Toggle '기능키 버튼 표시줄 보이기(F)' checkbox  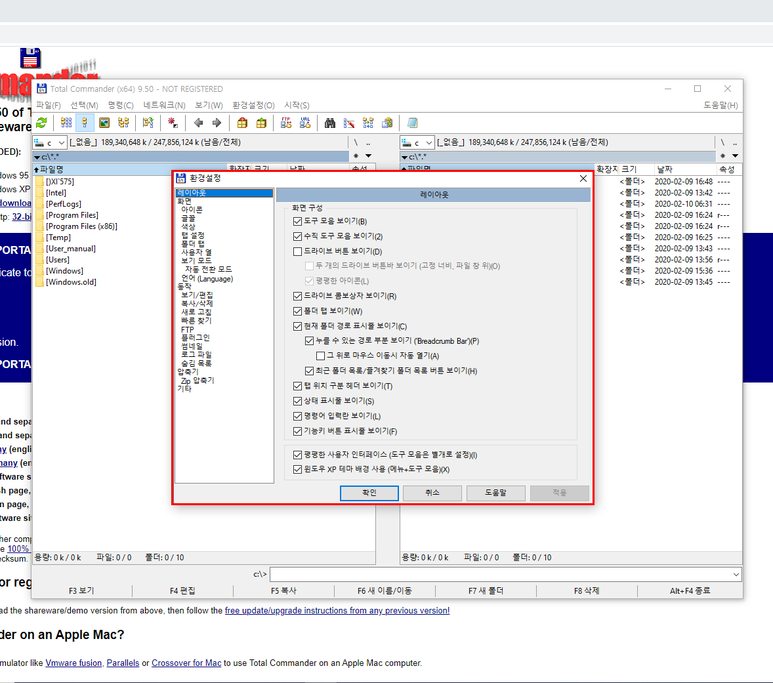(297, 431)
